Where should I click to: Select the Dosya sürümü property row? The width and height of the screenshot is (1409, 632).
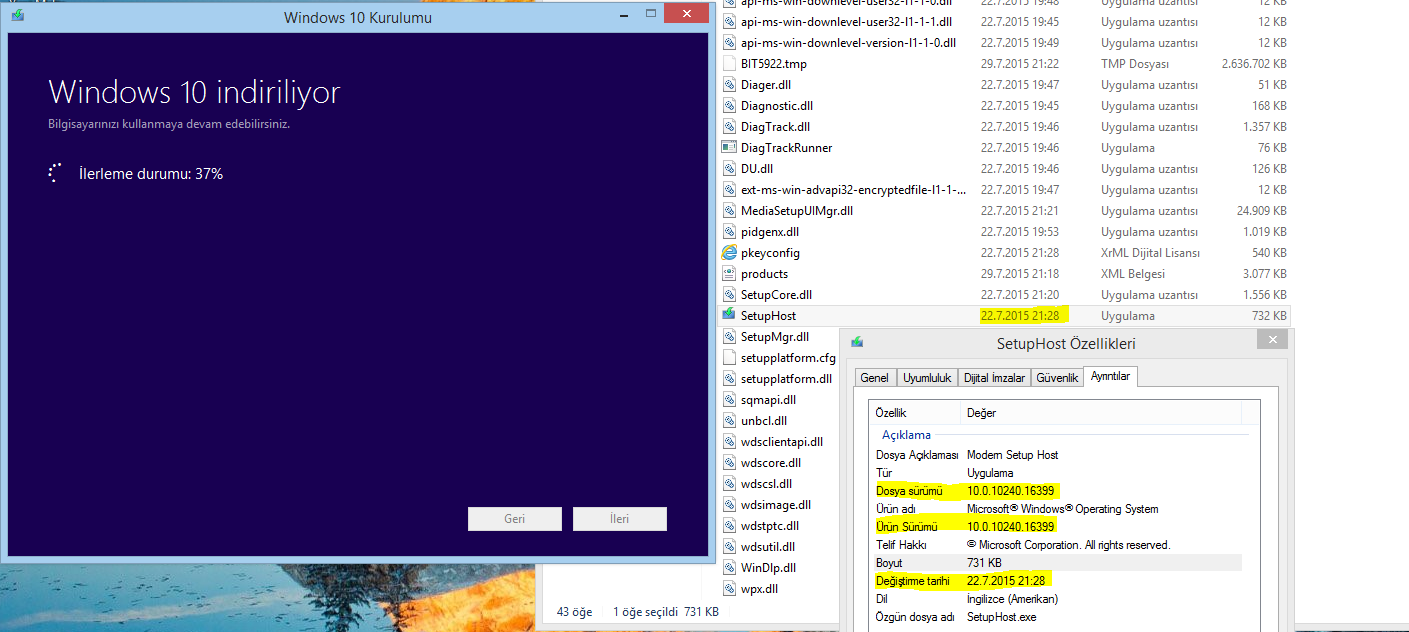(x=1057, y=490)
